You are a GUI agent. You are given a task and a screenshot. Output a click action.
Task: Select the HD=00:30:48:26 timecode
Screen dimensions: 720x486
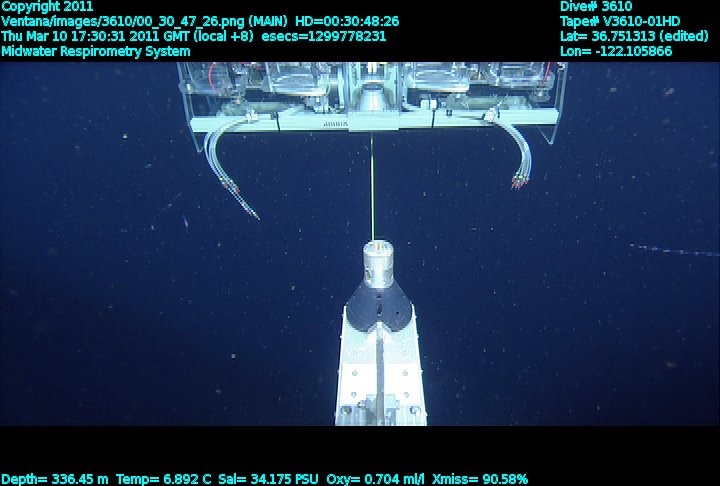click(347, 21)
